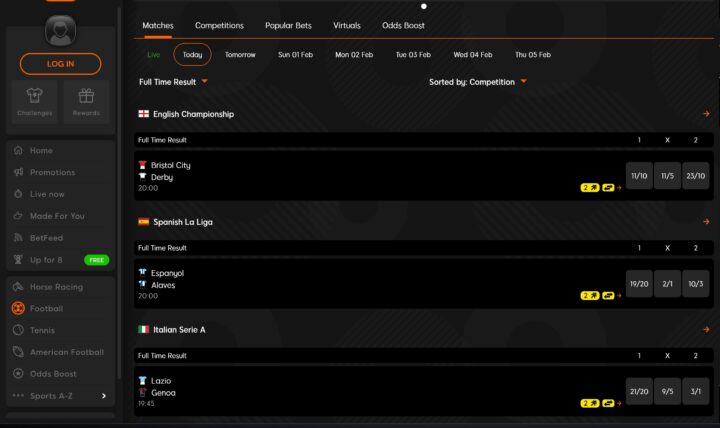Select Tue 03 Feb date filter
The width and height of the screenshot is (720, 428).
pyautogui.click(x=413, y=55)
